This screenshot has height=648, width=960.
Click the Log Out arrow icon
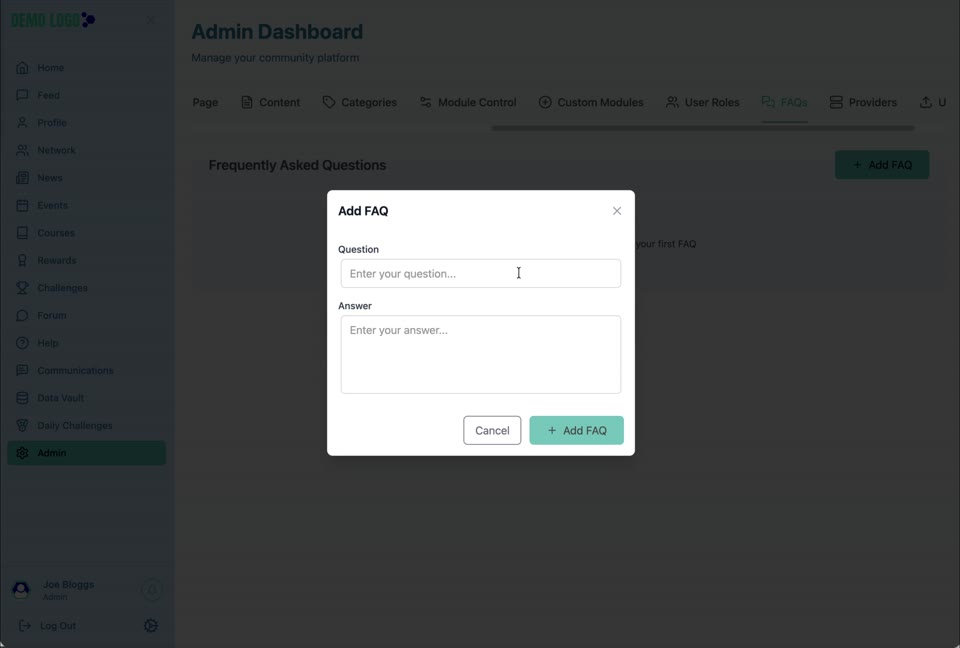[x=24, y=625]
